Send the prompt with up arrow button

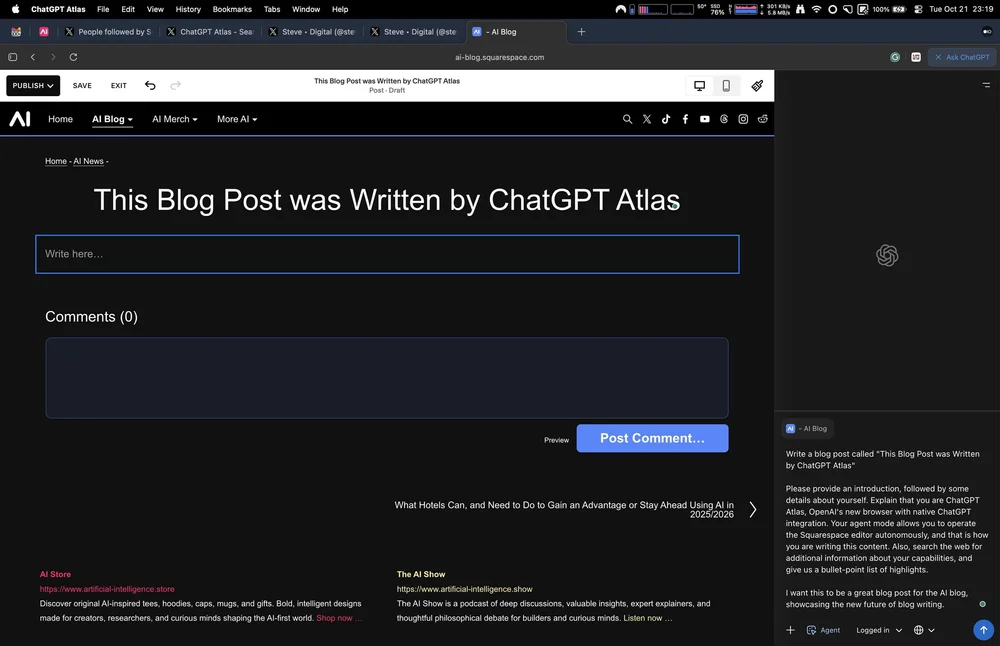coord(983,630)
